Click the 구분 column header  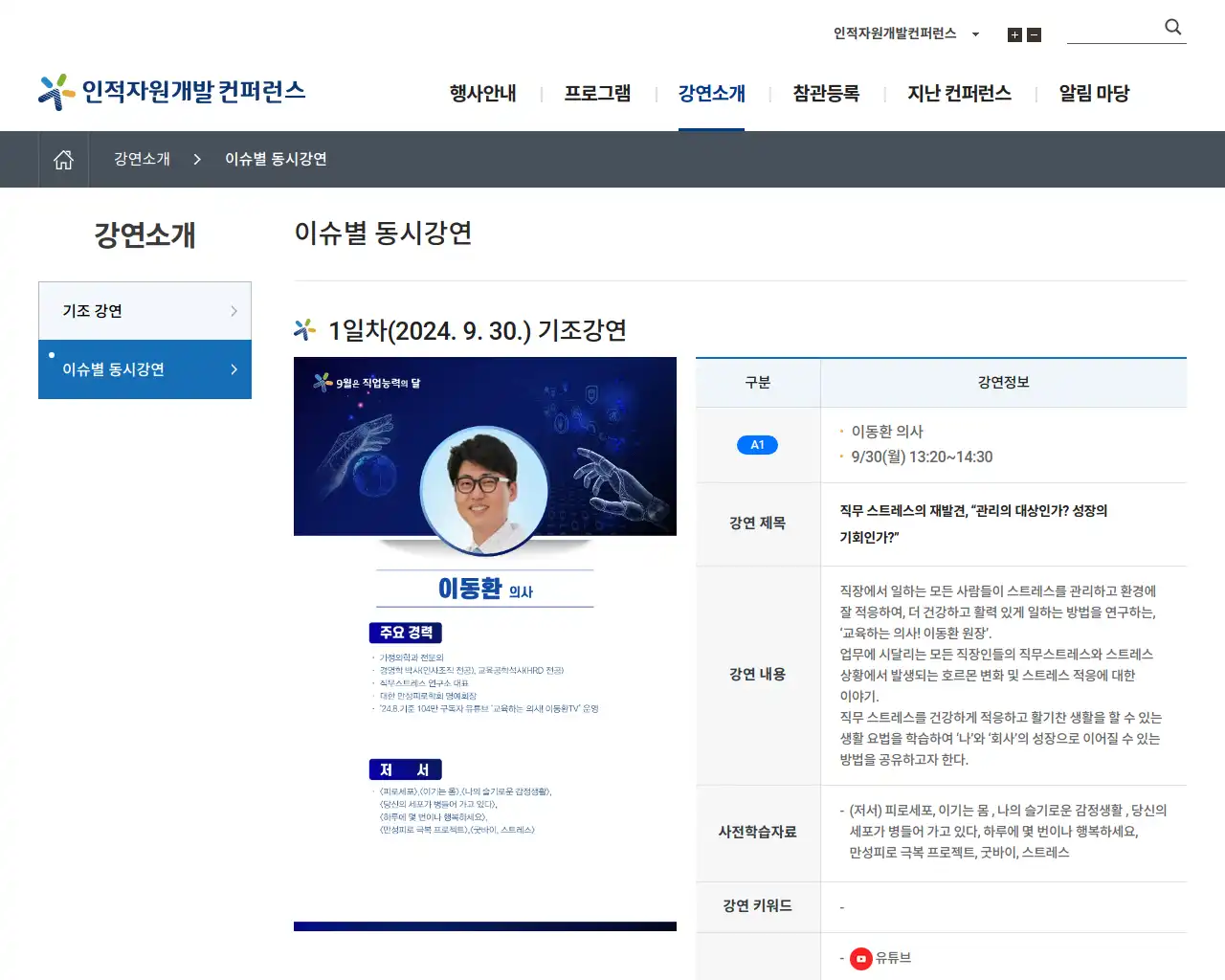[758, 383]
